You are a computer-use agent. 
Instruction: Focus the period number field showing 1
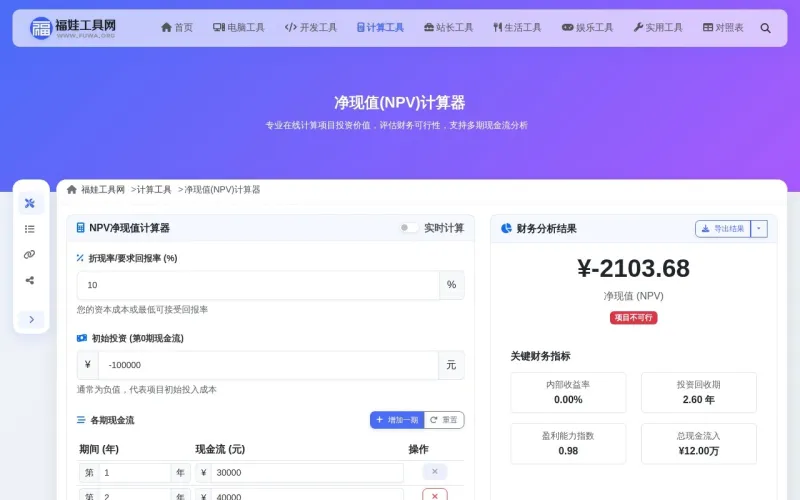135,472
